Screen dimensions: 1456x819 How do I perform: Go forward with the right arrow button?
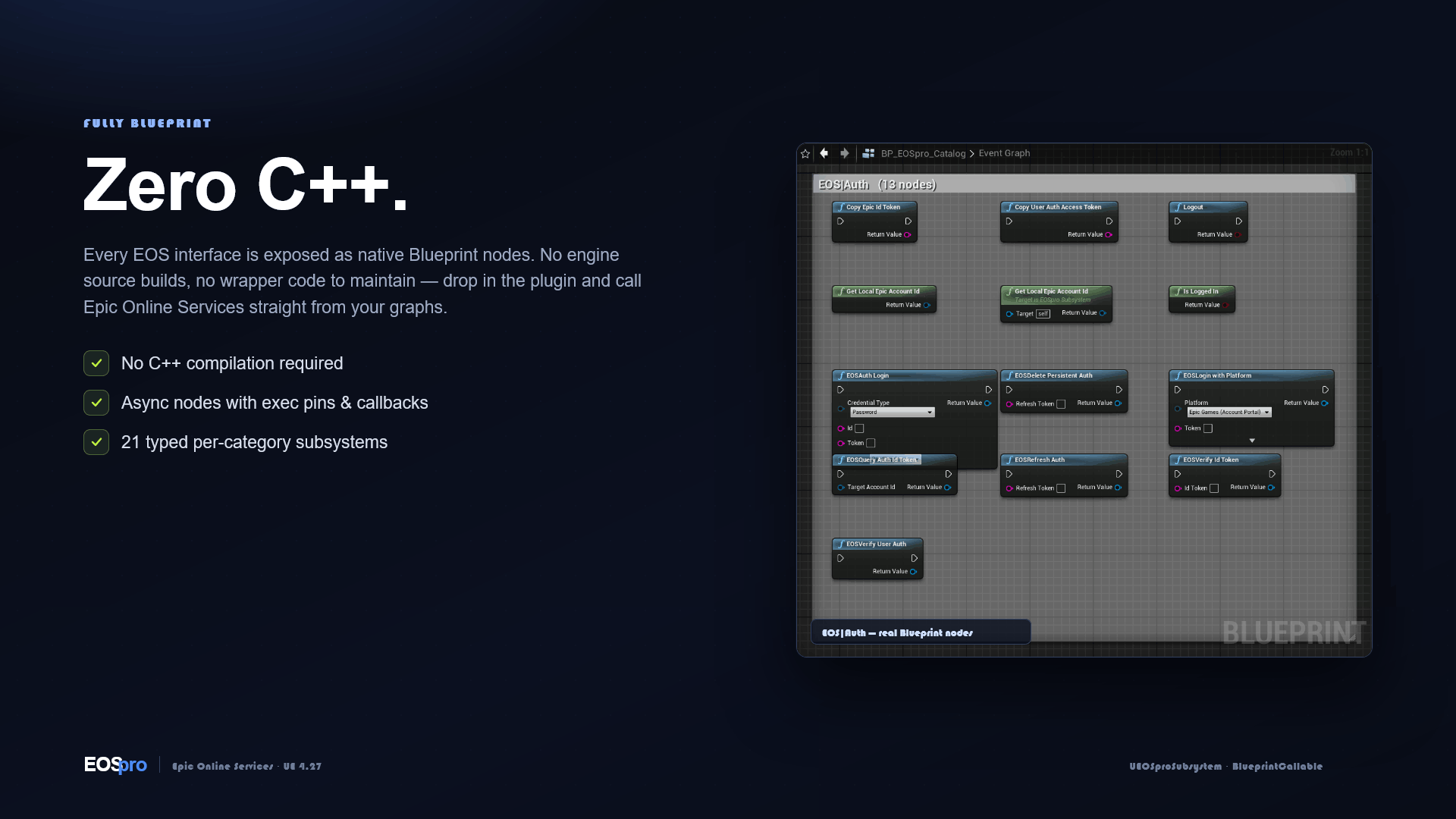click(844, 153)
